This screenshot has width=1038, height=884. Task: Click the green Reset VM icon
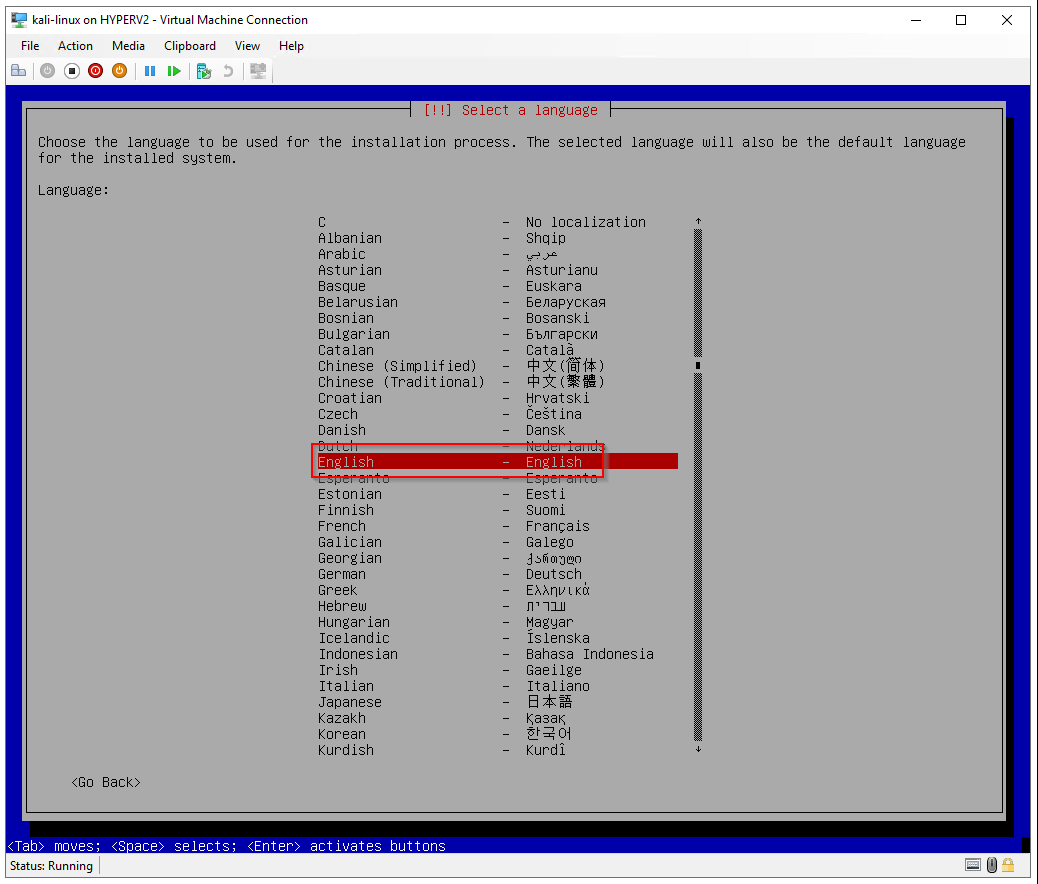click(174, 71)
